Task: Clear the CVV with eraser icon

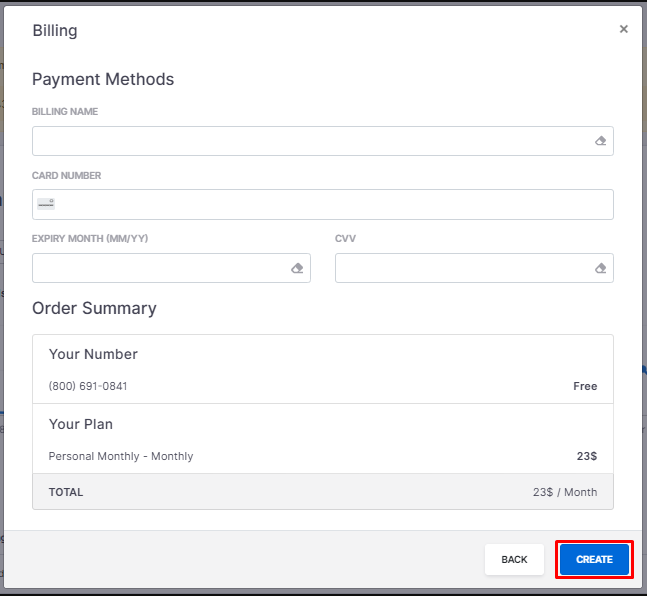Action: pyautogui.click(x=600, y=268)
